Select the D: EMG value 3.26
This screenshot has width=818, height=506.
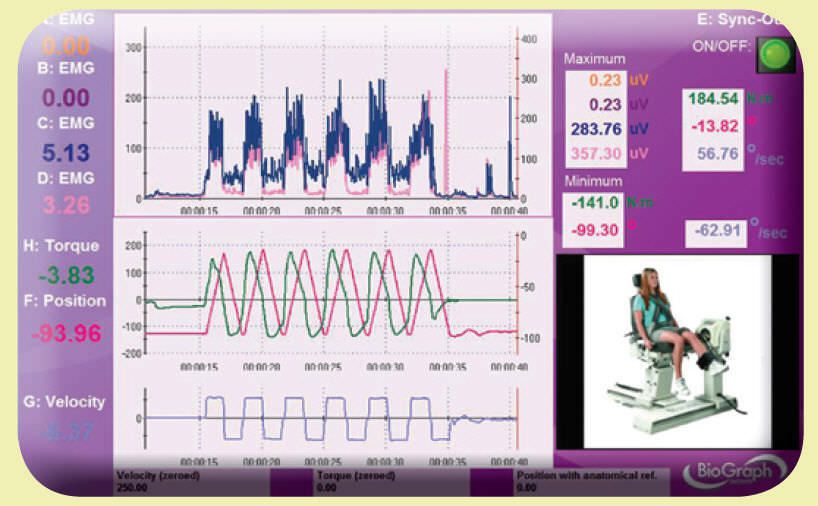(65, 206)
